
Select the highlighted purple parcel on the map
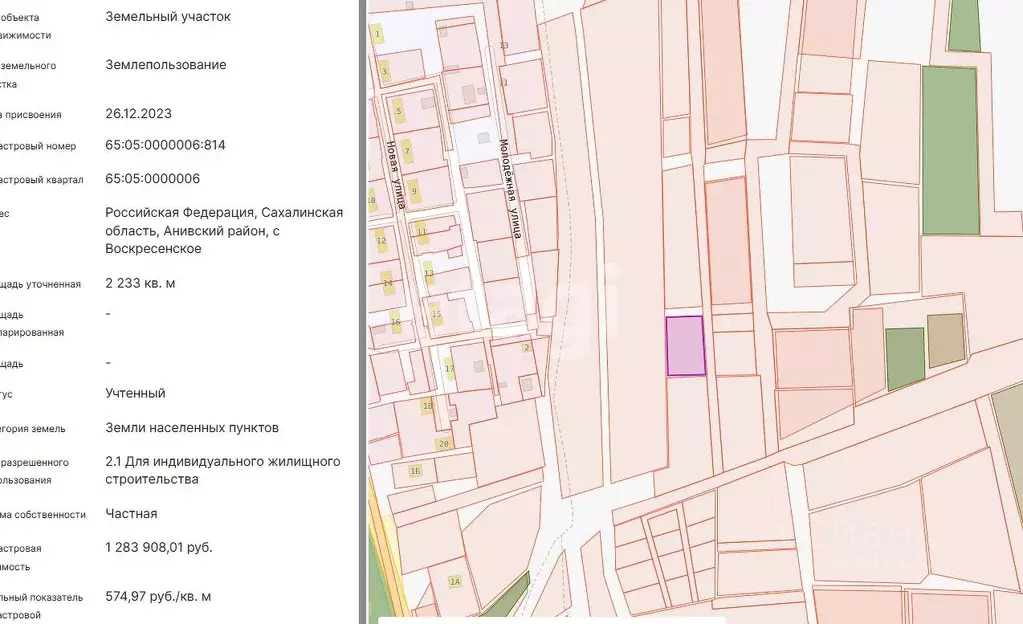686,343
